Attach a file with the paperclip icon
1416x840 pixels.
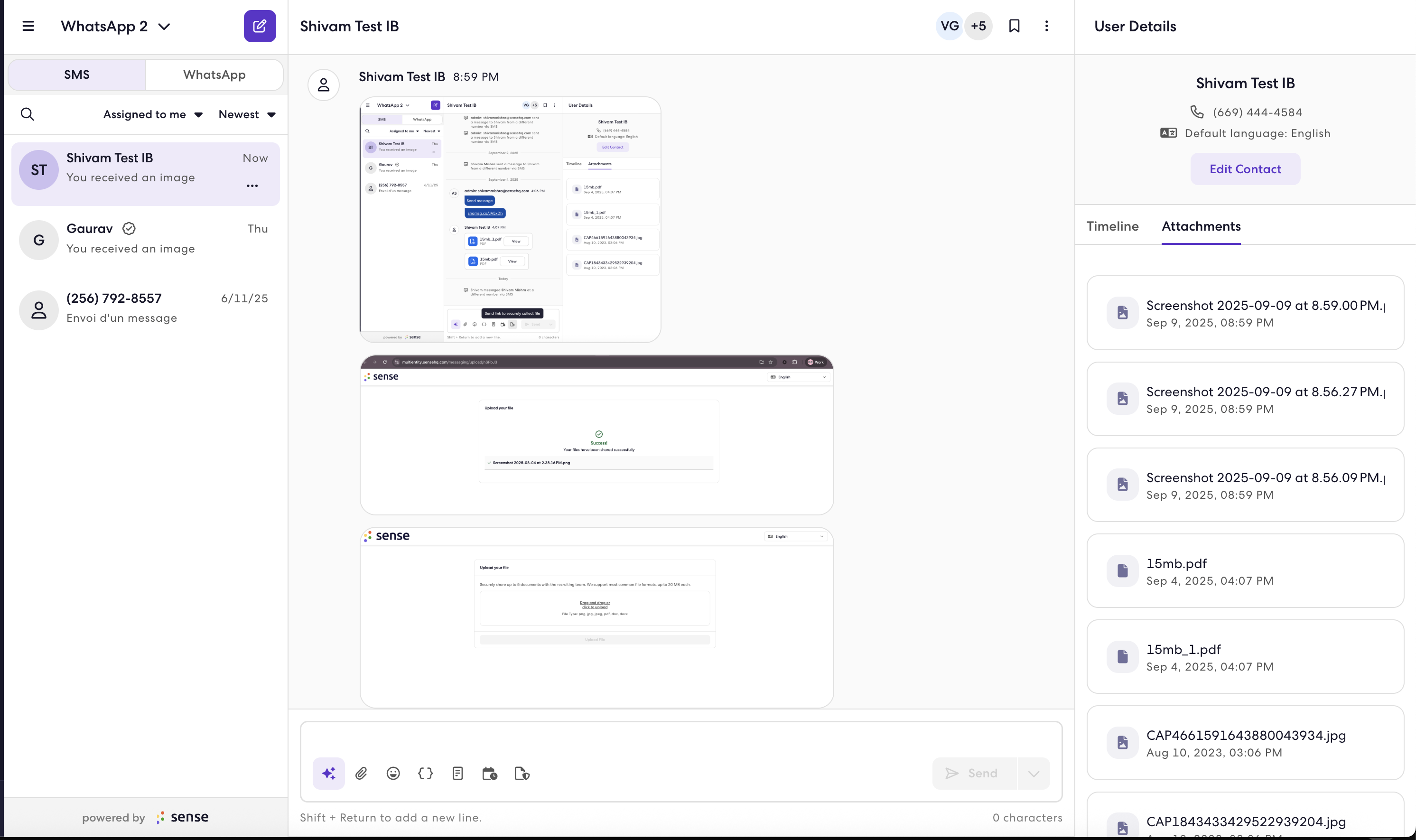tap(361, 773)
